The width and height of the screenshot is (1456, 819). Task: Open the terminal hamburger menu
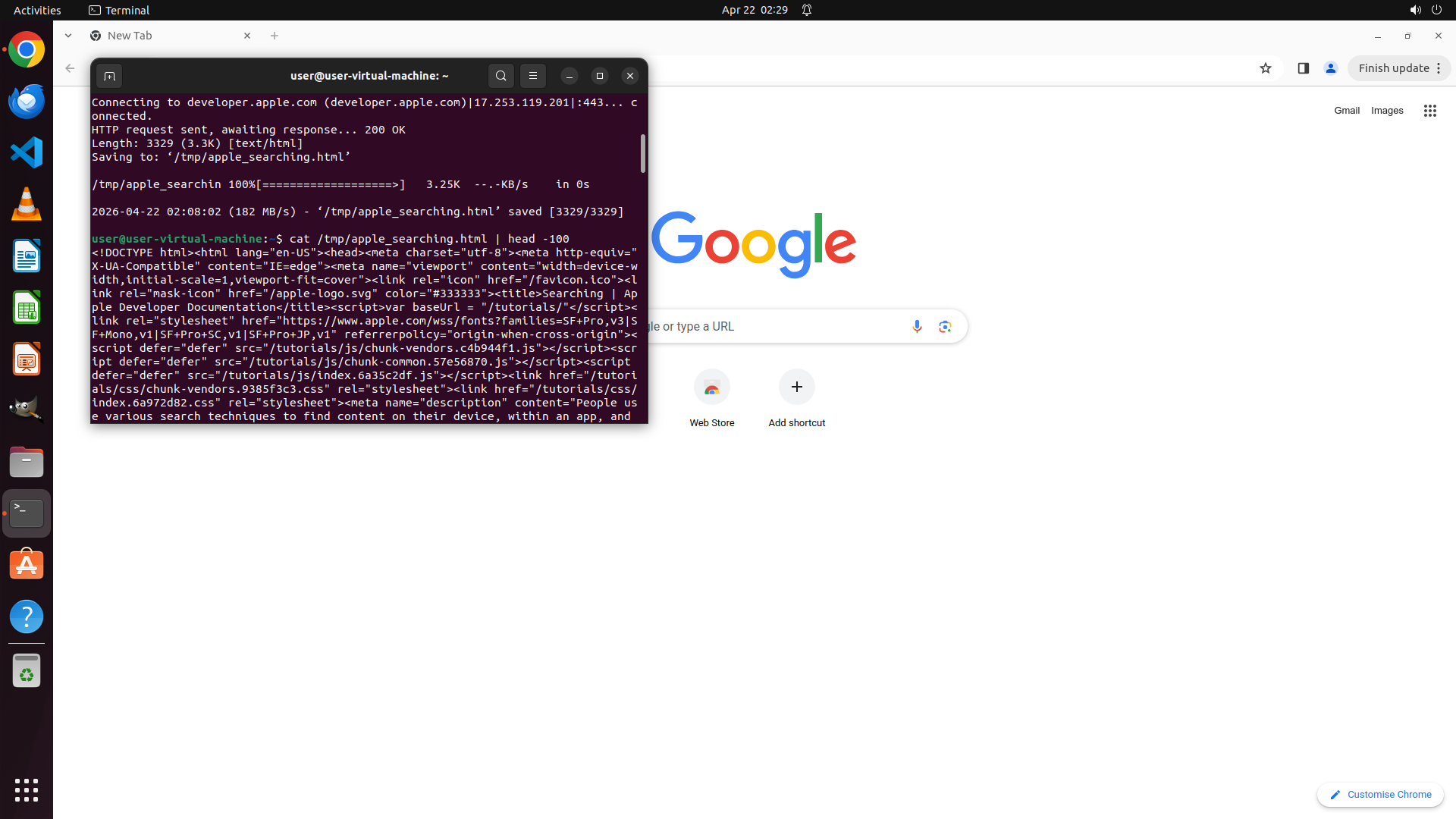tap(533, 76)
